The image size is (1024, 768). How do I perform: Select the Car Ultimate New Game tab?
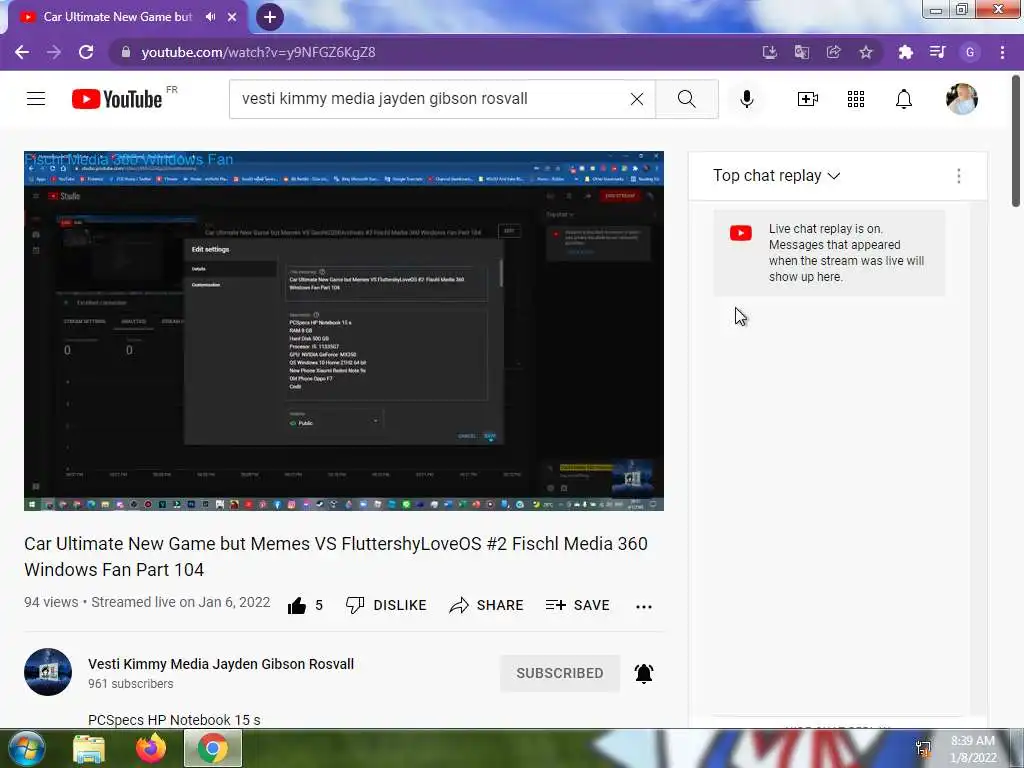pos(118,17)
